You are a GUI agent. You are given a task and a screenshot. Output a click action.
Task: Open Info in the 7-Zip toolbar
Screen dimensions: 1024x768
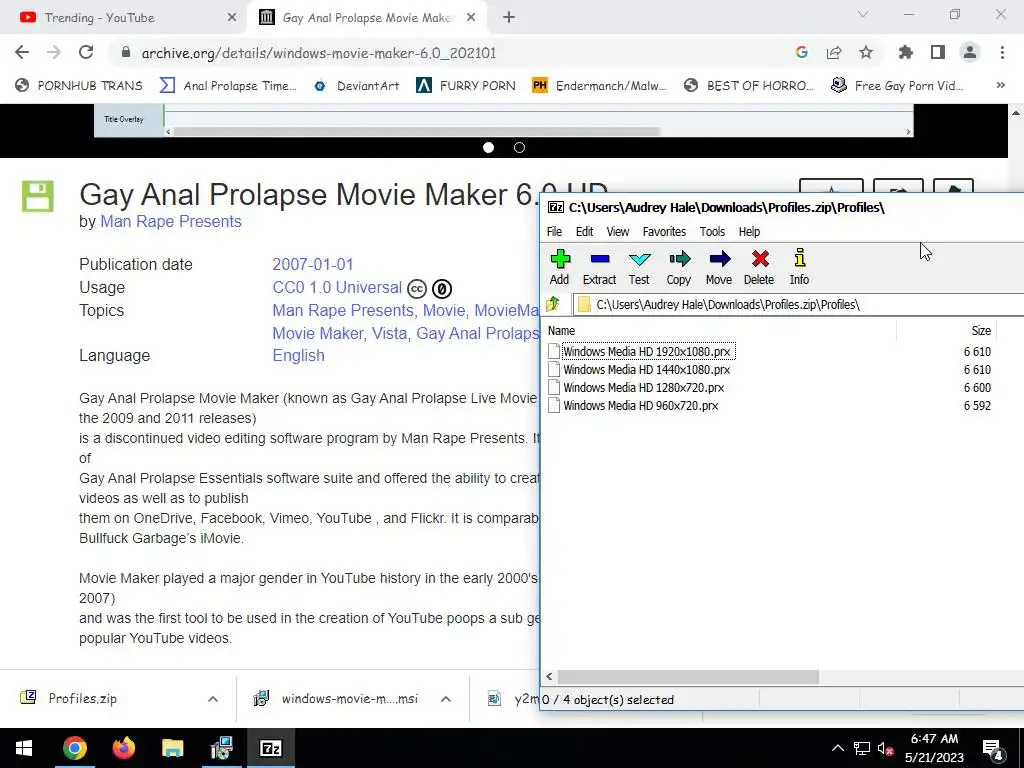[799, 266]
